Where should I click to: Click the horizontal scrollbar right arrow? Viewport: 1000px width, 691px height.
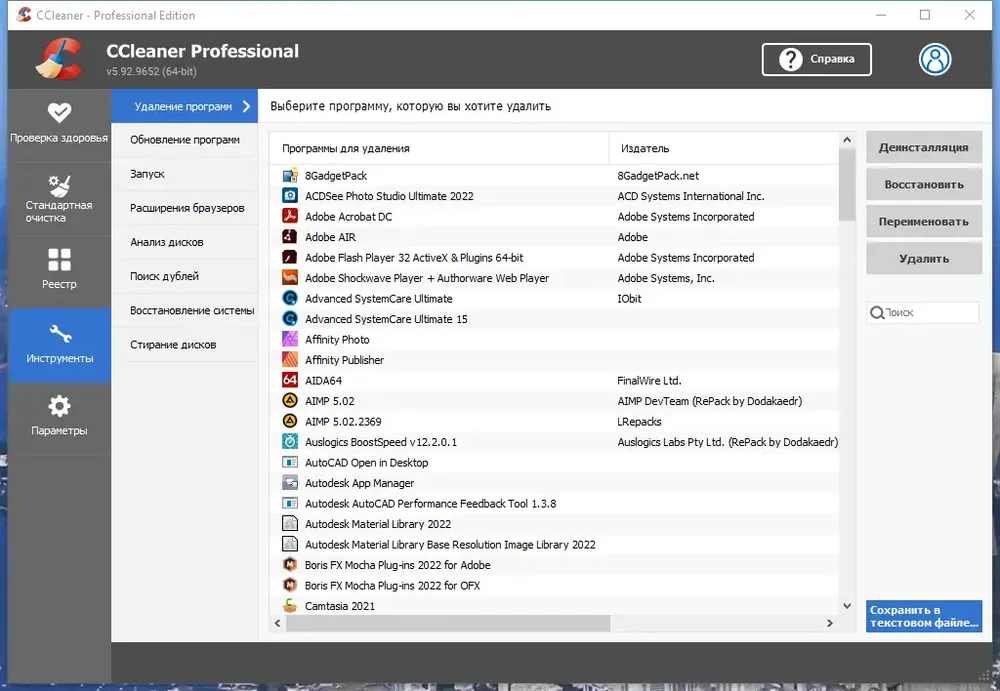coord(829,623)
